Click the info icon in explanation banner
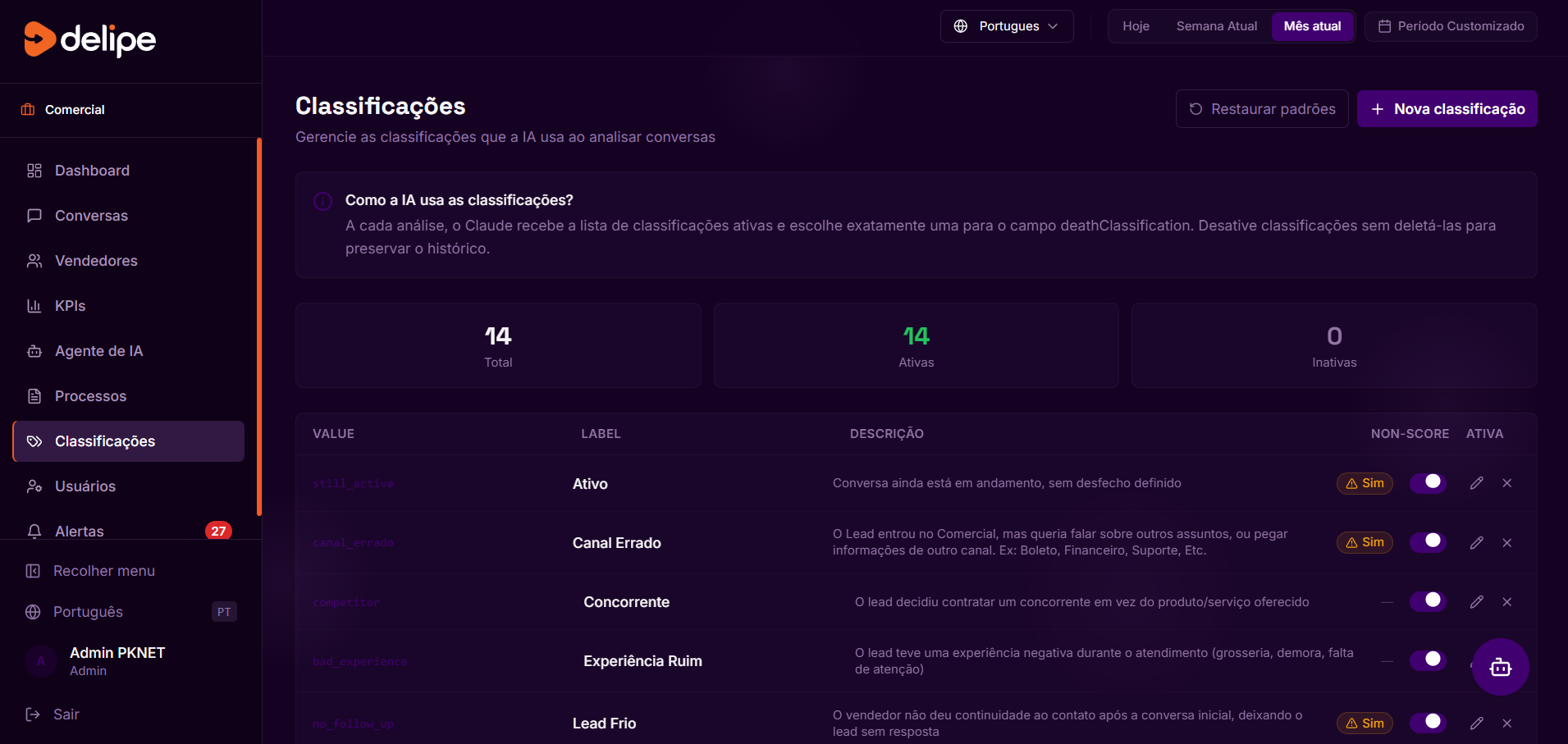This screenshot has width=1568, height=744. (322, 201)
